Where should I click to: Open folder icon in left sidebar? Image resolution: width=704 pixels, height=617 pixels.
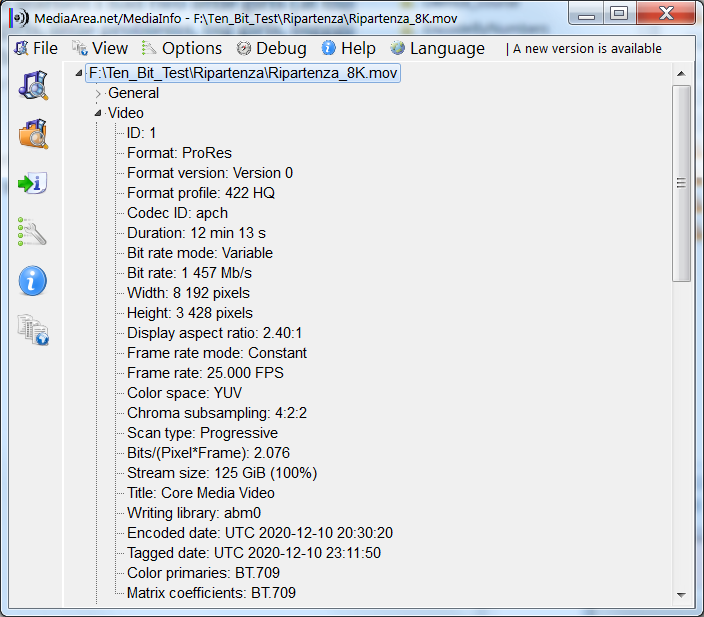click(33, 133)
